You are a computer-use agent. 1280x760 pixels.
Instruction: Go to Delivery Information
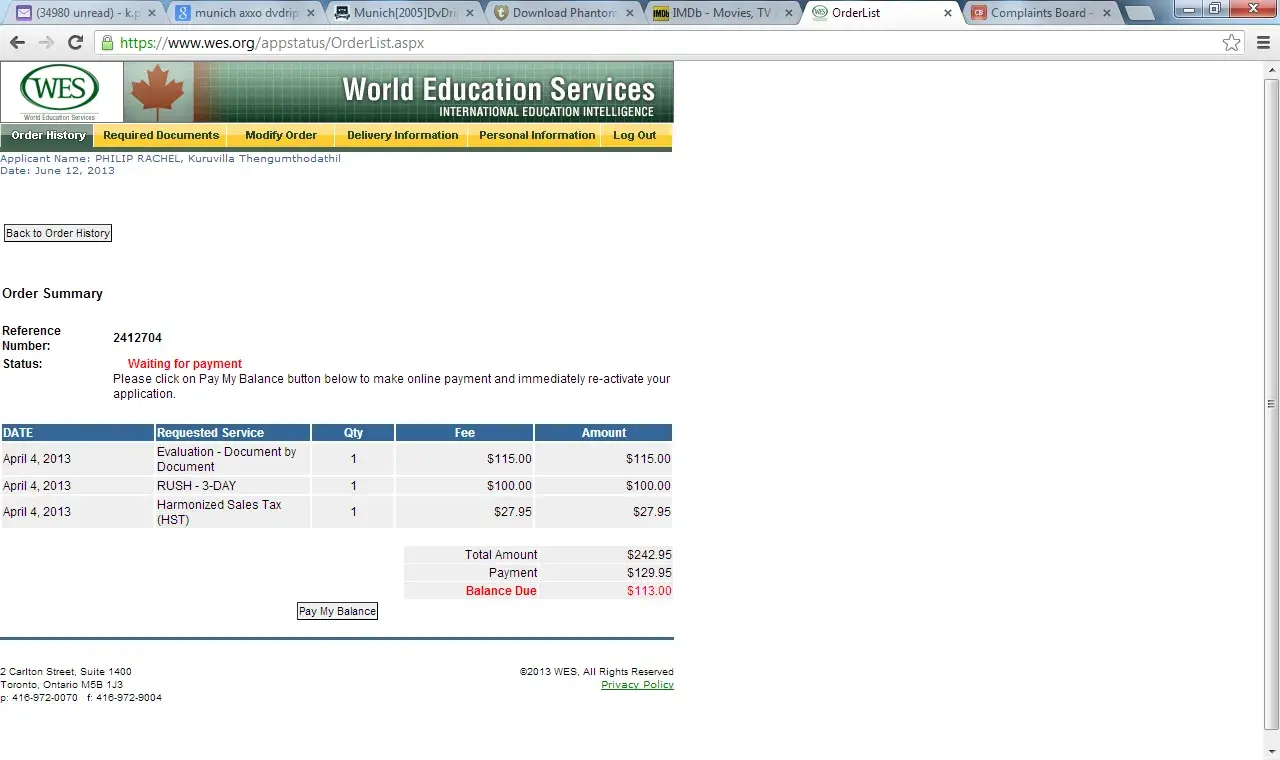(x=402, y=136)
